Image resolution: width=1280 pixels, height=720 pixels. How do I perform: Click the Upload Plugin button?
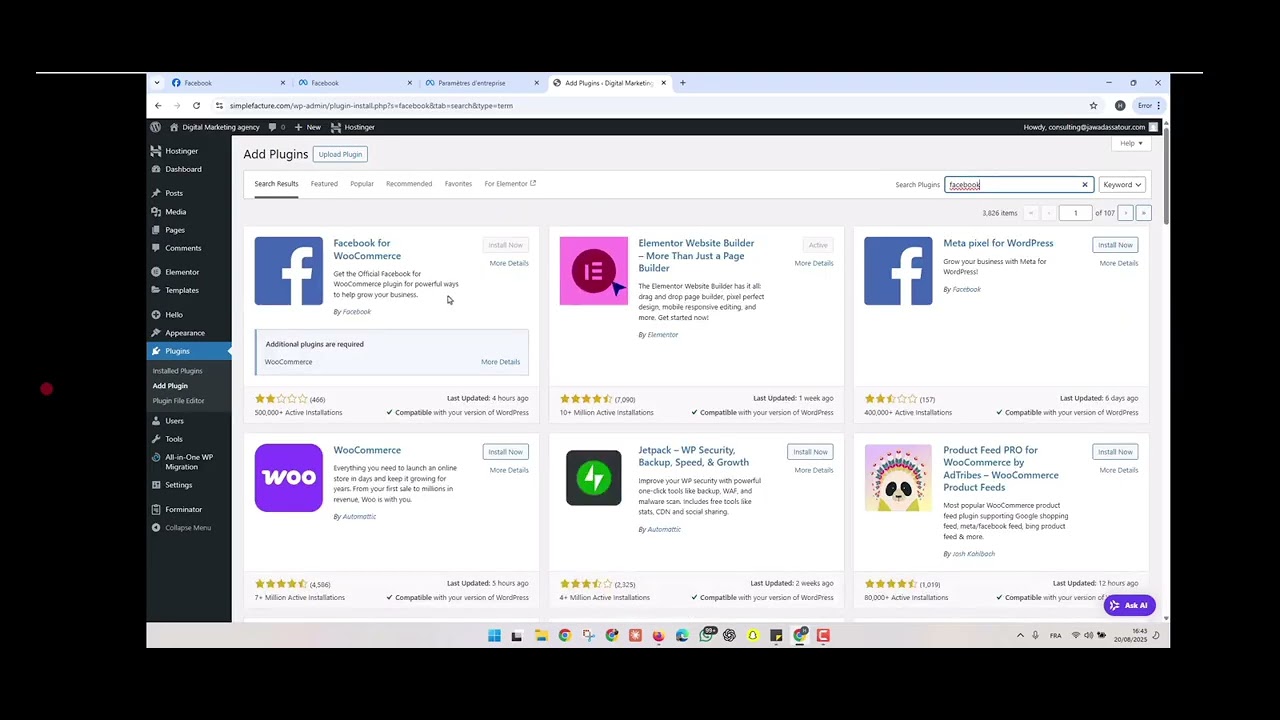[340, 154]
